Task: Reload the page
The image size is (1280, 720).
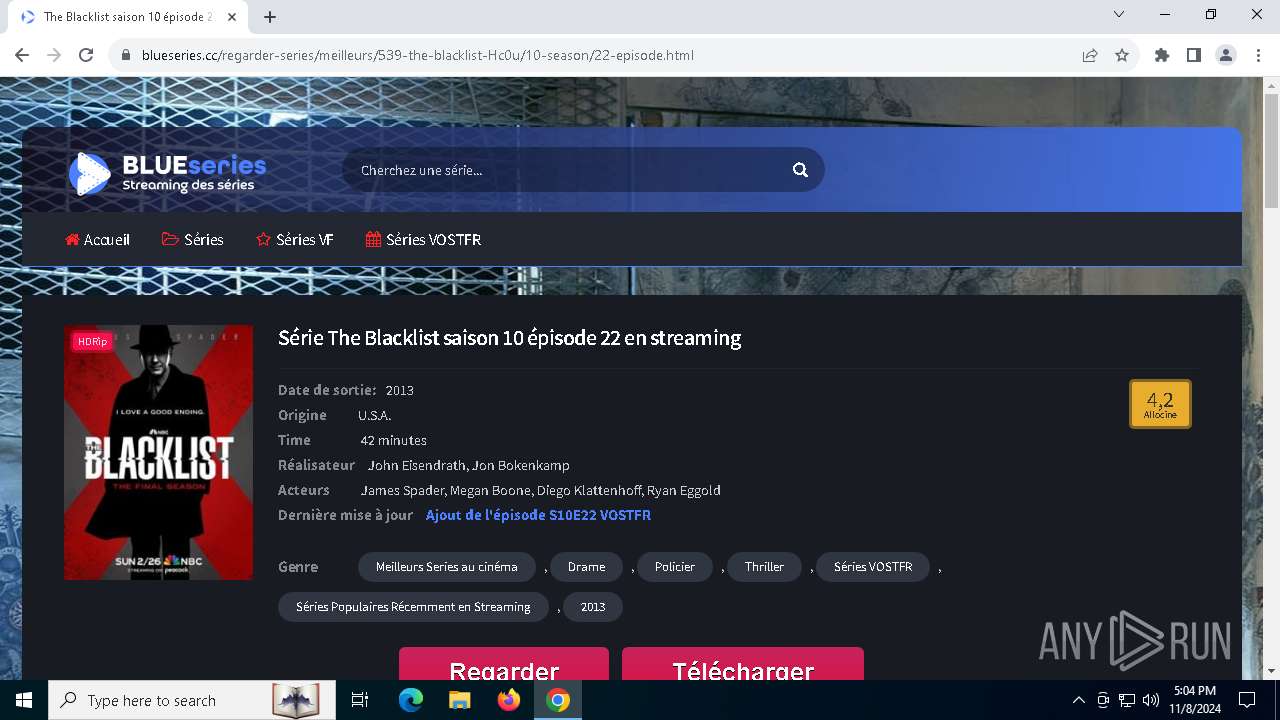Action: (x=86, y=55)
